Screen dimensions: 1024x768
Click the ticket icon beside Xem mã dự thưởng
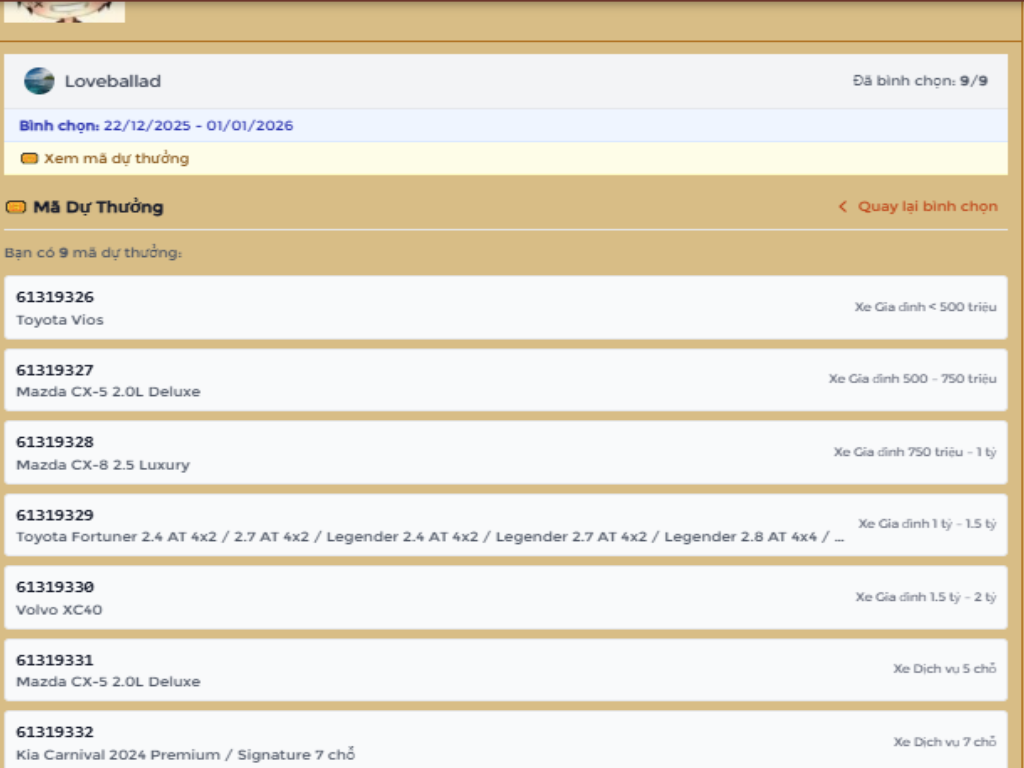coord(29,158)
